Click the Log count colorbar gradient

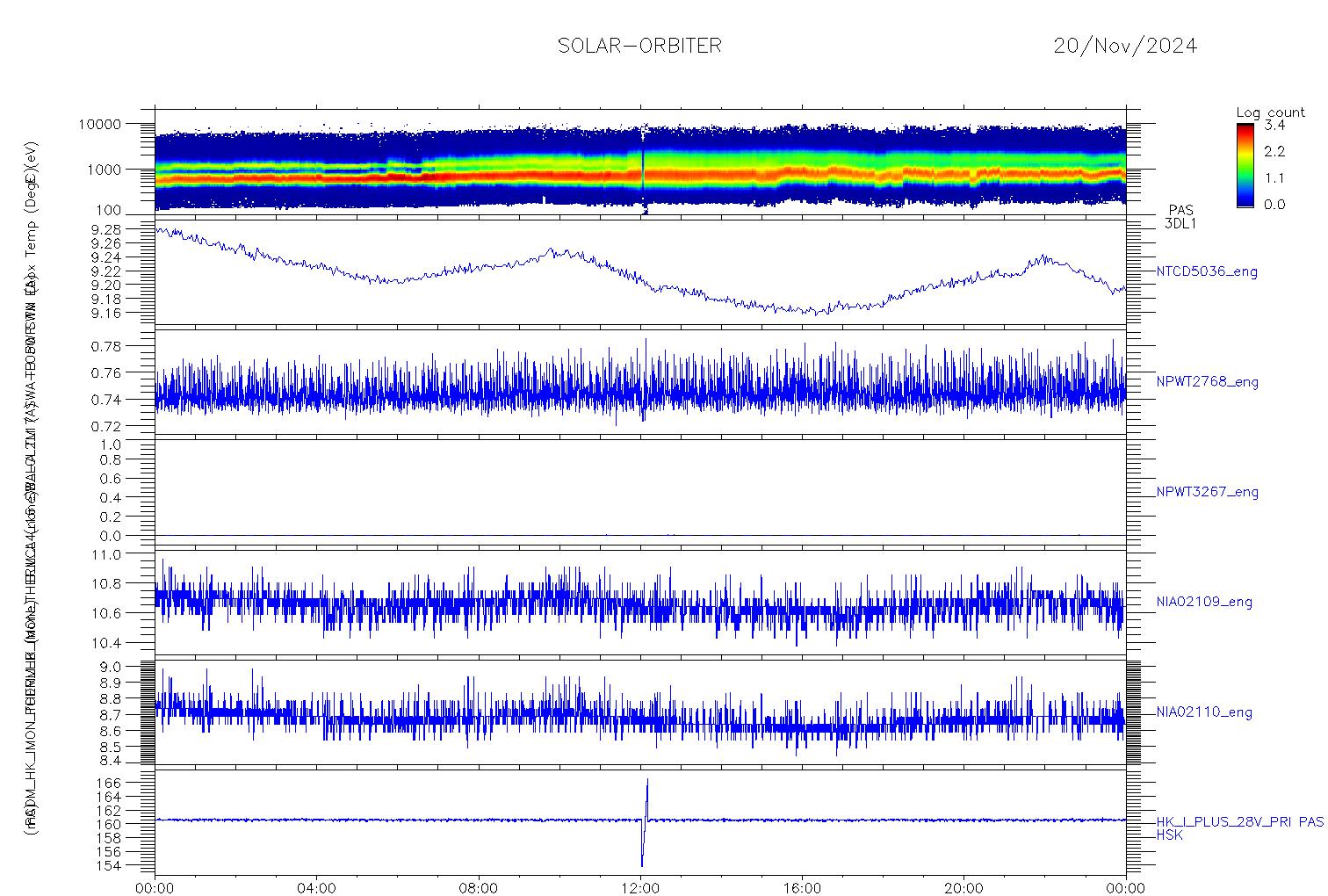(1245, 164)
